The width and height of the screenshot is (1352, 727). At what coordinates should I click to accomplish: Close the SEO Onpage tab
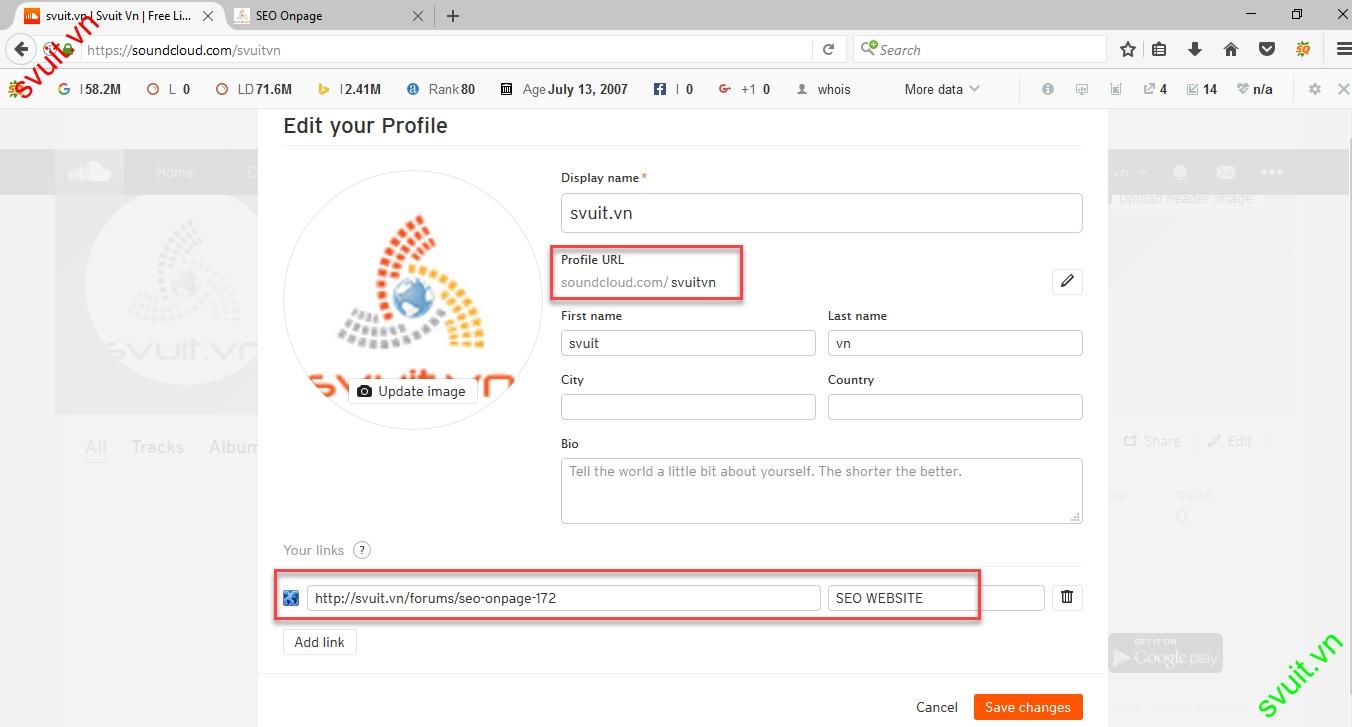(x=418, y=15)
